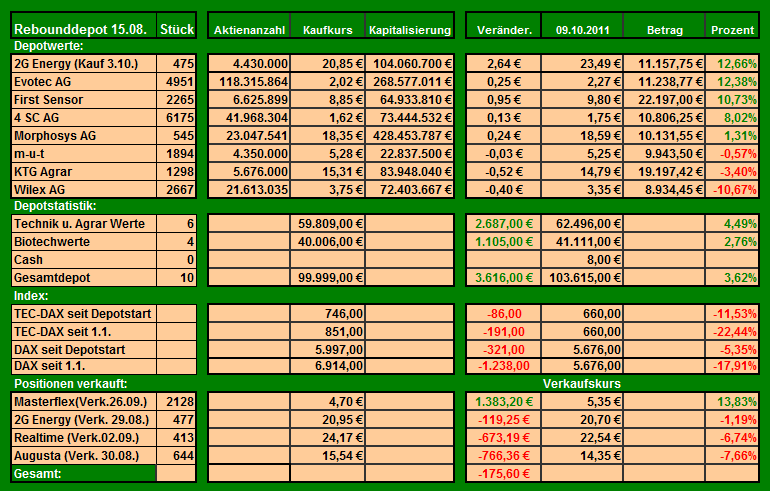Click the Evotec AG cell
770x491 pixels.
point(84,82)
